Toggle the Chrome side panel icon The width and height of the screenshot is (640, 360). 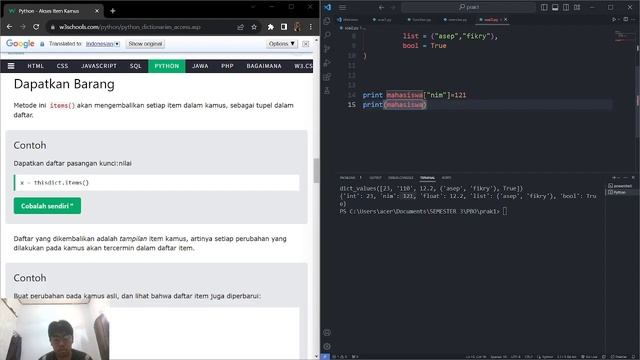click(x=284, y=27)
